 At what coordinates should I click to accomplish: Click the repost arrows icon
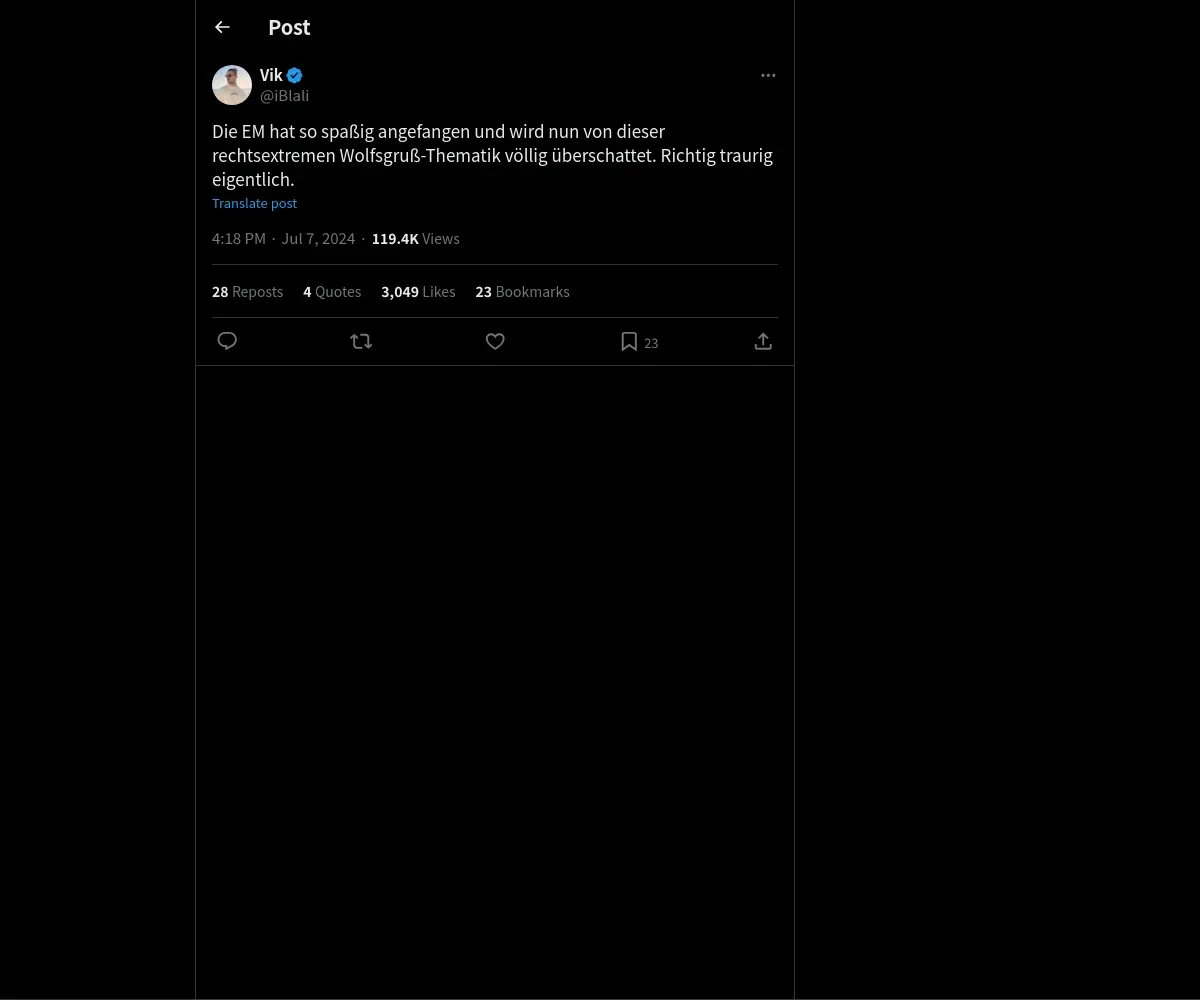coord(361,341)
